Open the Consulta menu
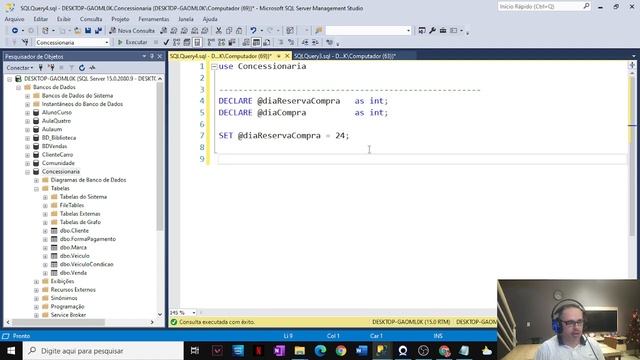This screenshot has width=640, height=360. 91,19
